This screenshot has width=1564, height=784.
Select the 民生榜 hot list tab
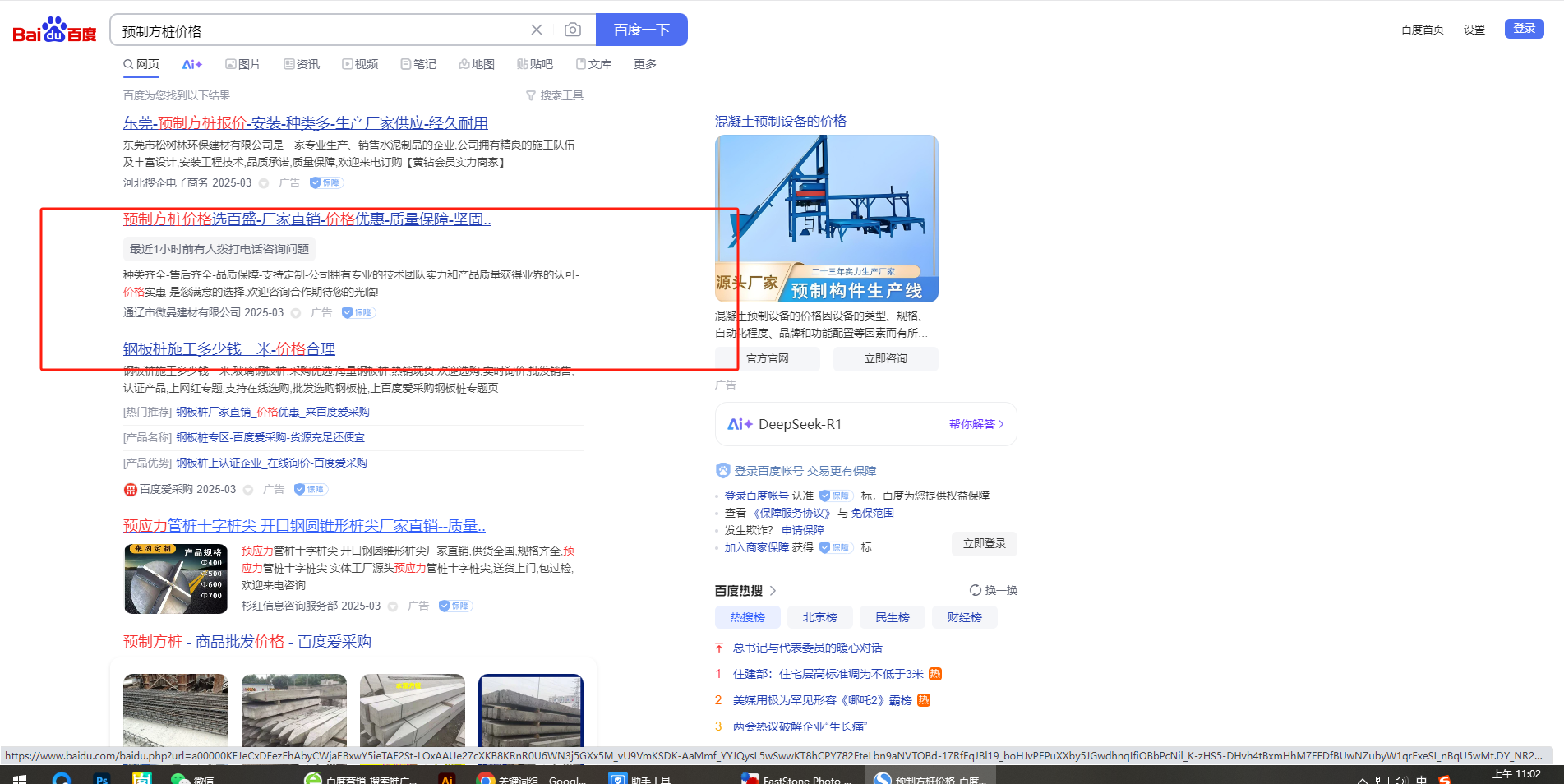(893, 617)
